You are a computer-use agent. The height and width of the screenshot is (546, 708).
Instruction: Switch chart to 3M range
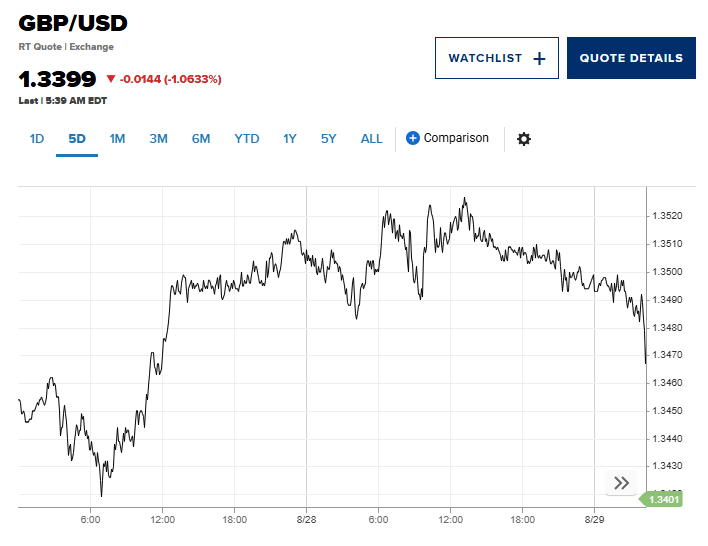pos(158,139)
